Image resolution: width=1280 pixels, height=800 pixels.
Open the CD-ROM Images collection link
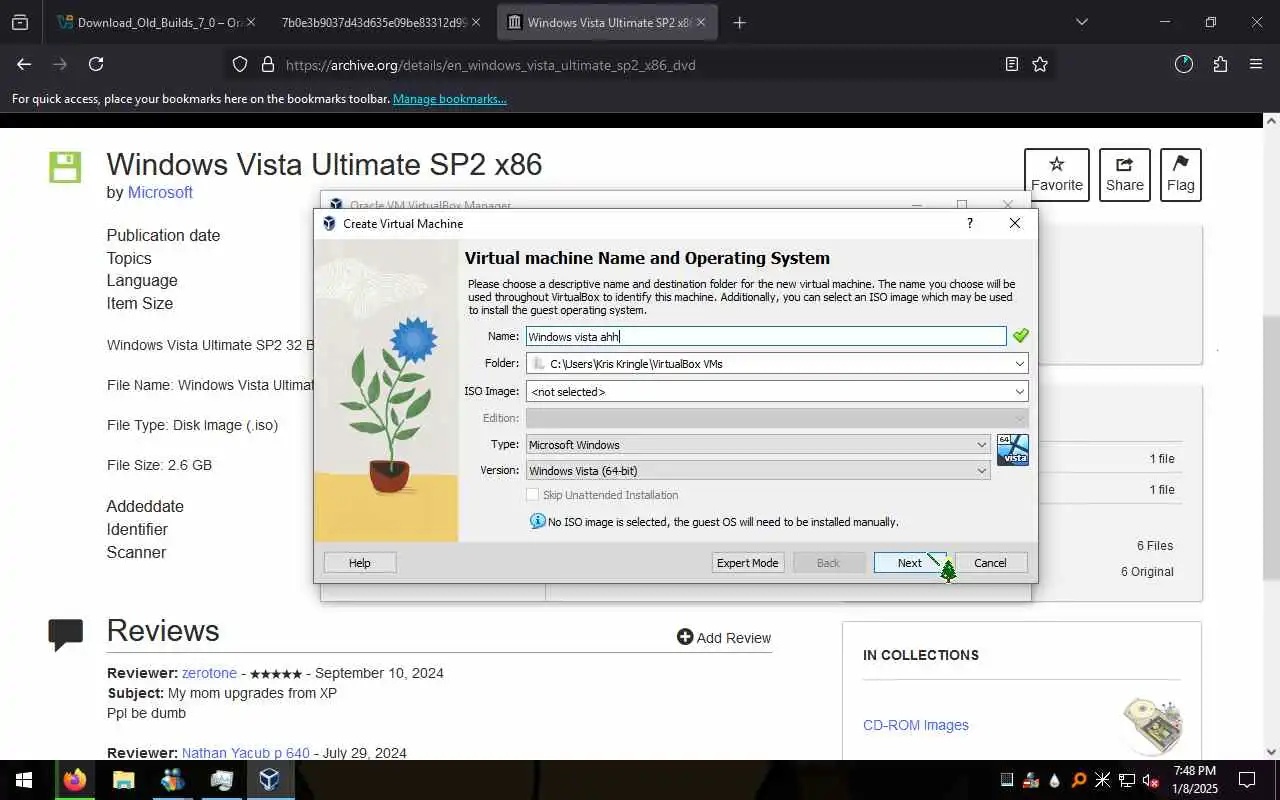tap(916, 725)
